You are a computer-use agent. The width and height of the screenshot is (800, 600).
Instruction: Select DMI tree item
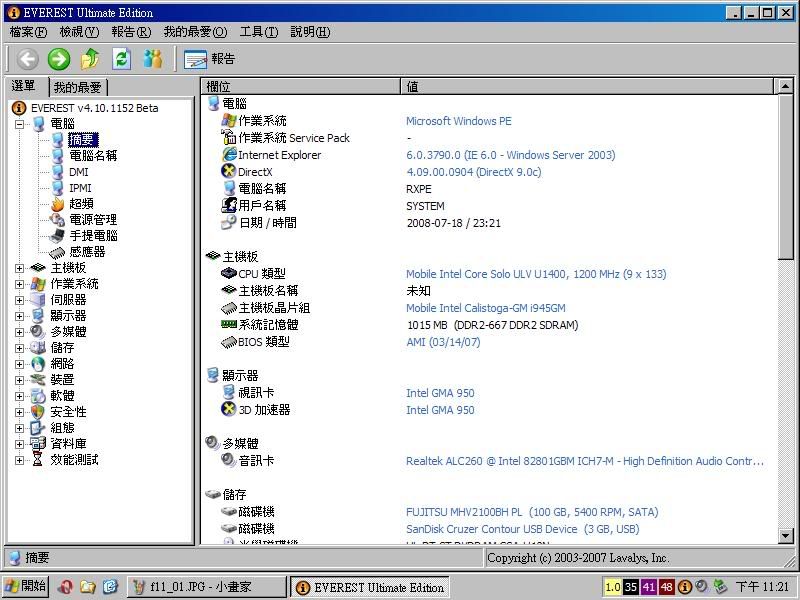[x=79, y=172]
